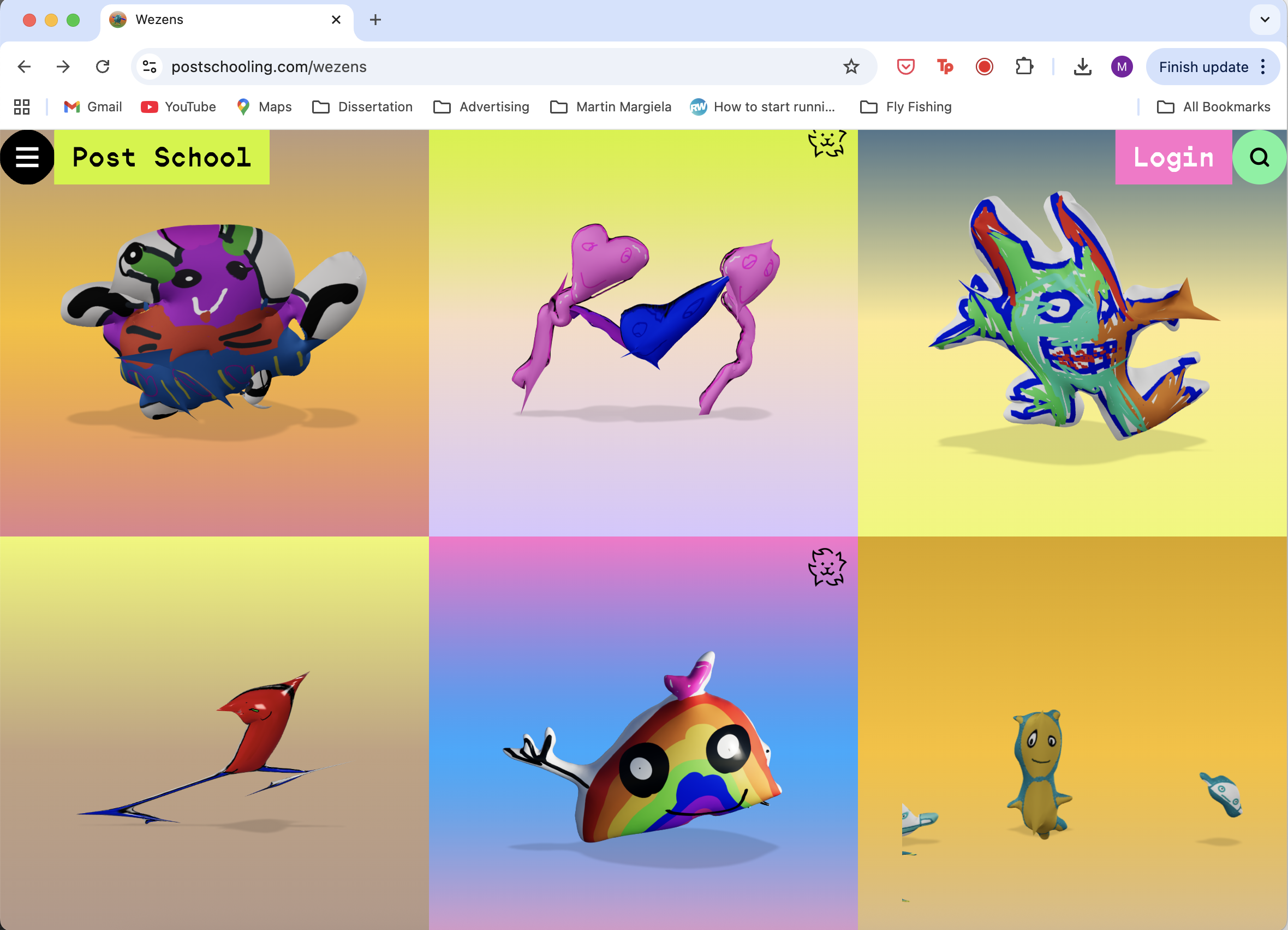Viewport: 1288px width, 930px height.
Task: Open the Chrome extensions puzzle icon
Action: click(1024, 67)
